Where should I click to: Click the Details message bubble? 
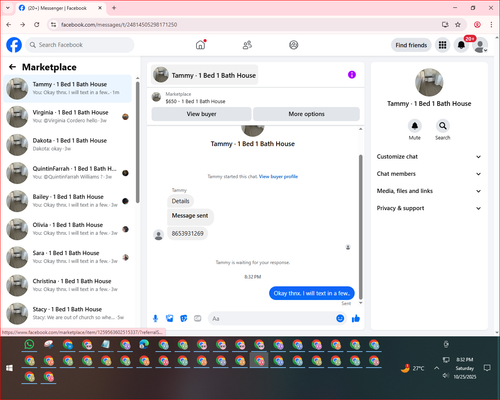pyautogui.click(x=180, y=201)
